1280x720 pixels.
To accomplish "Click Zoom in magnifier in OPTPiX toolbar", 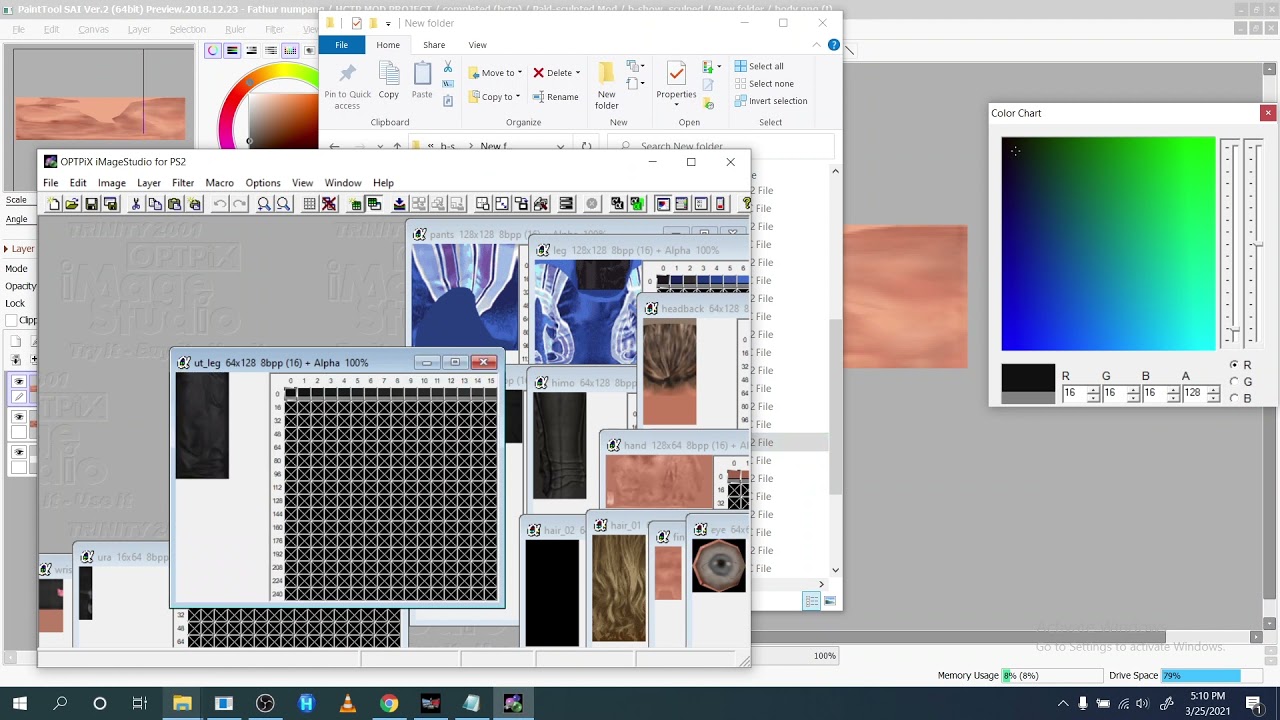I will [264, 204].
